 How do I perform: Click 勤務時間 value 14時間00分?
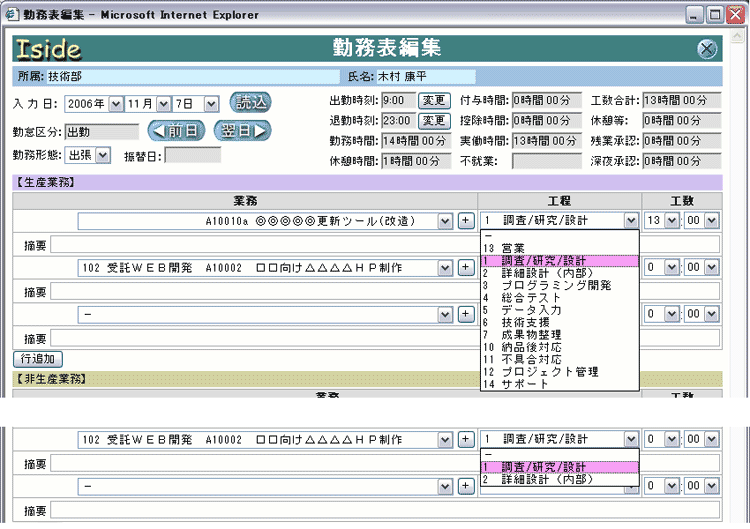[416, 141]
